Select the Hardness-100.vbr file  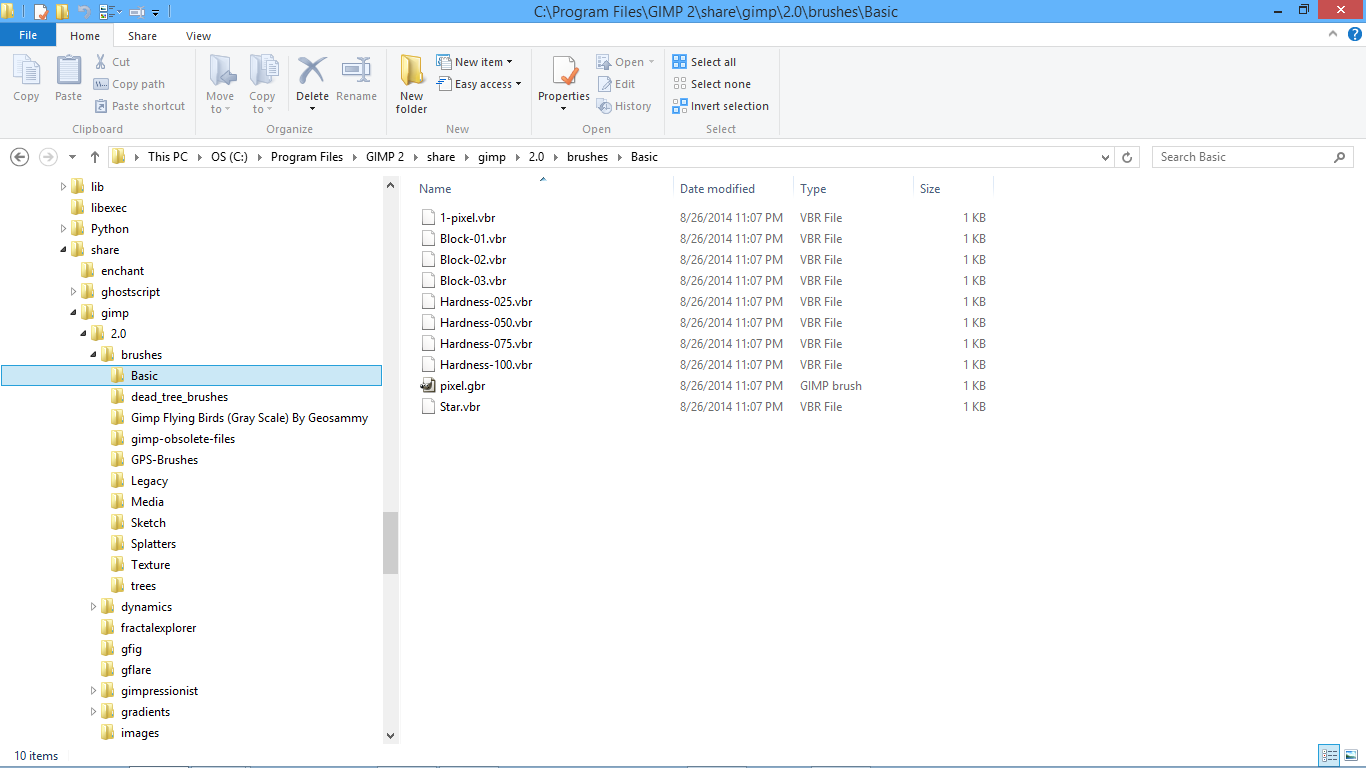pyautogui.click(x=486, y=365)
